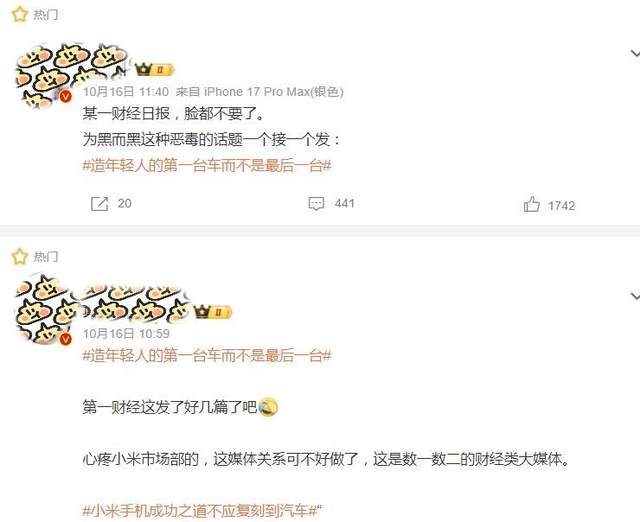
Task: Open comments icon showing 441
Action: (316, 204)
